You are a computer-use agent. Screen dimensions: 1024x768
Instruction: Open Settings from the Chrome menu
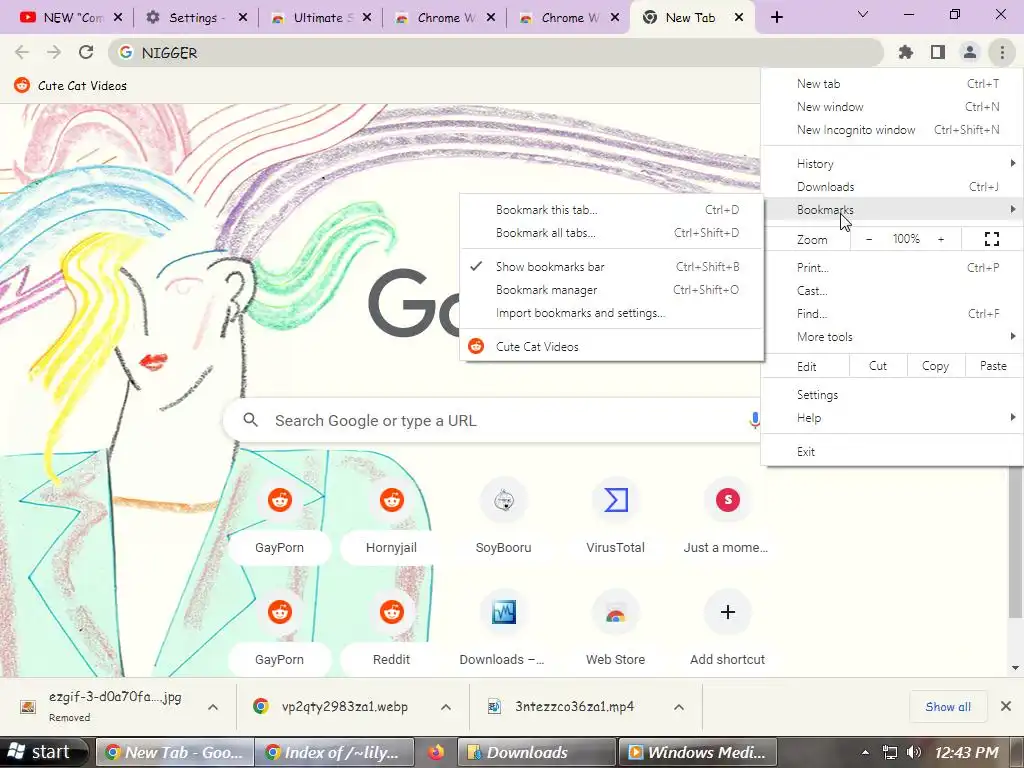[x=892, y=394]
